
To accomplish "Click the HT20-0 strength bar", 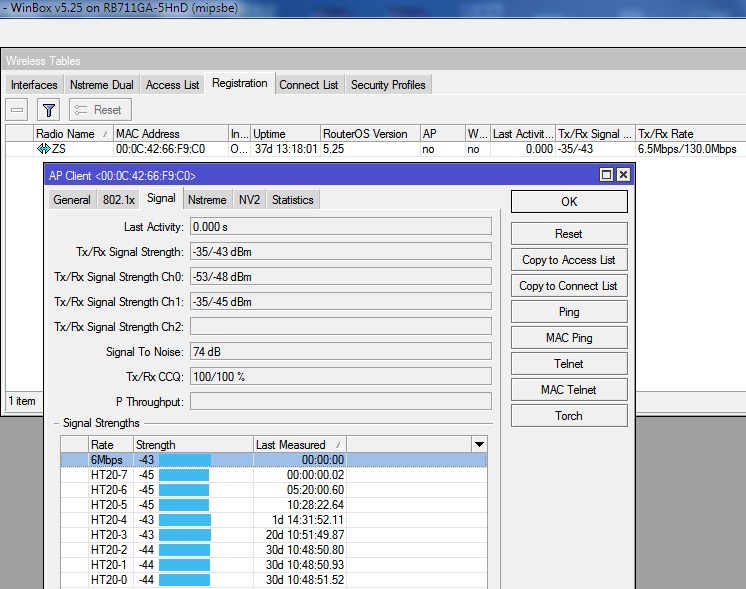I will pos(184,579).
